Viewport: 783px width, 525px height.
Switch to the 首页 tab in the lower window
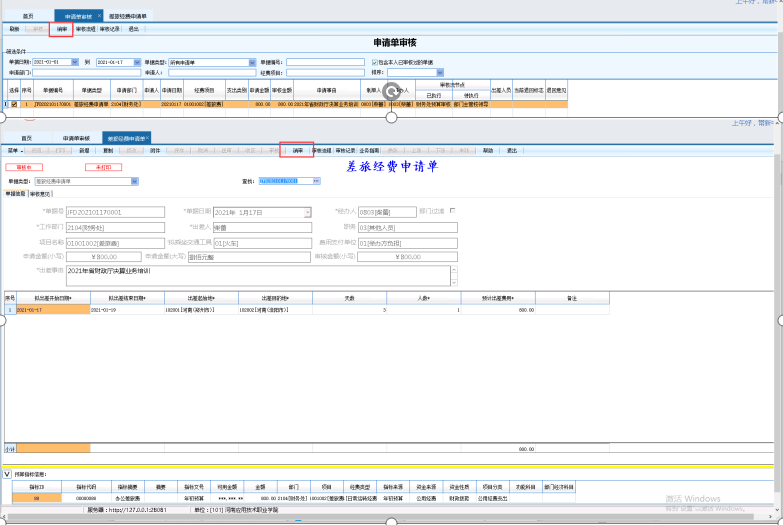pos(26,138)
